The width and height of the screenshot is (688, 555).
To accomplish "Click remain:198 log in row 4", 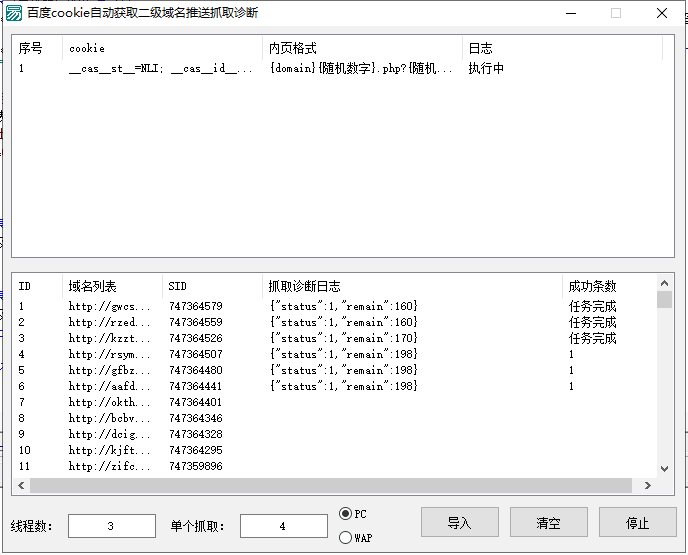I will click(343, 354).
